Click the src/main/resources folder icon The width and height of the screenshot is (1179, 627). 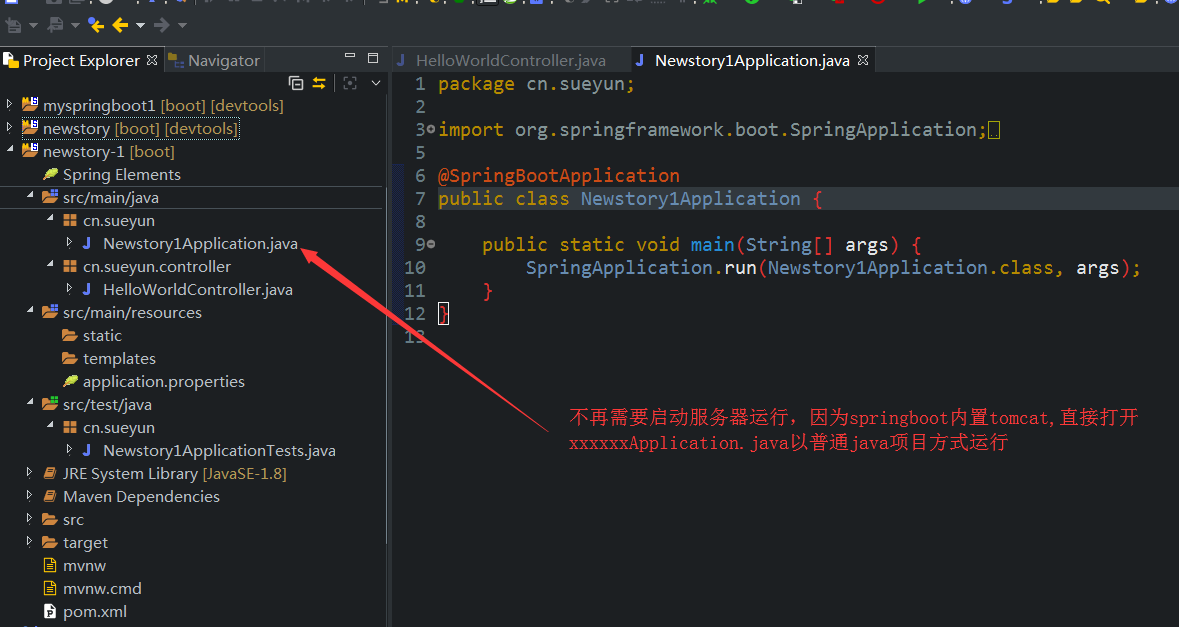pos(50,312)
